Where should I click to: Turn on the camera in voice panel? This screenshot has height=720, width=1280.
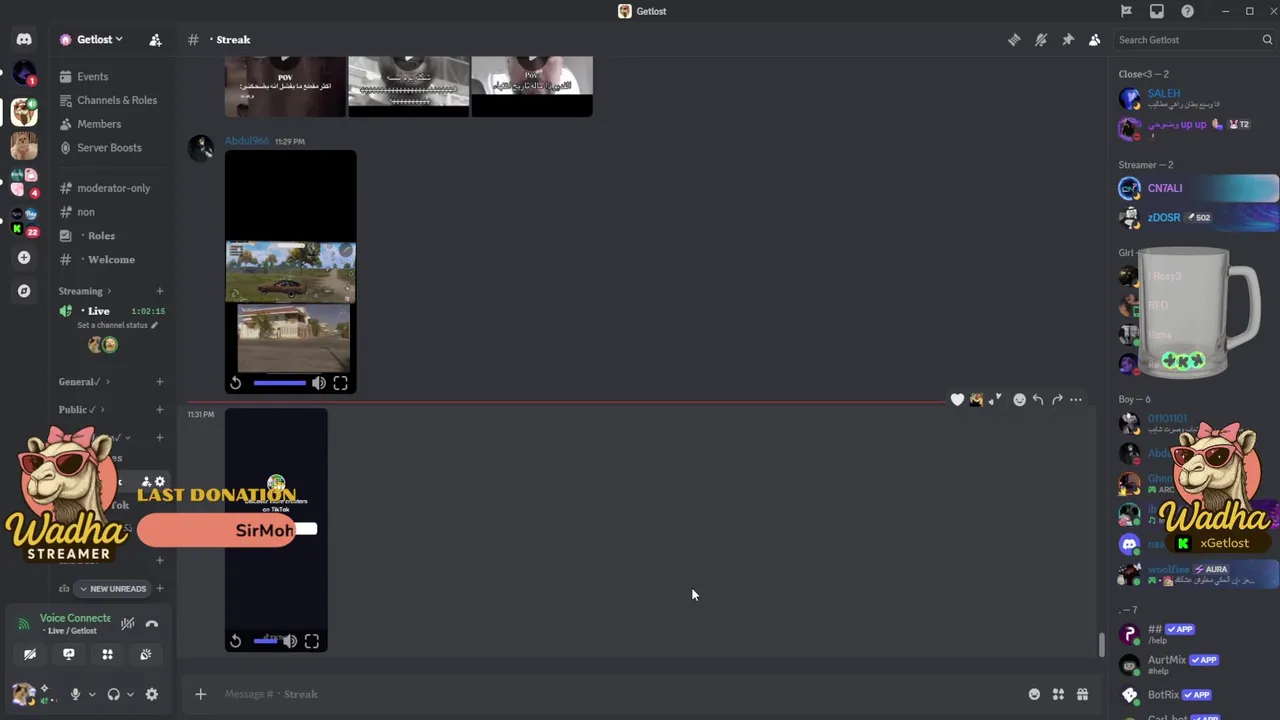point(30,654)
